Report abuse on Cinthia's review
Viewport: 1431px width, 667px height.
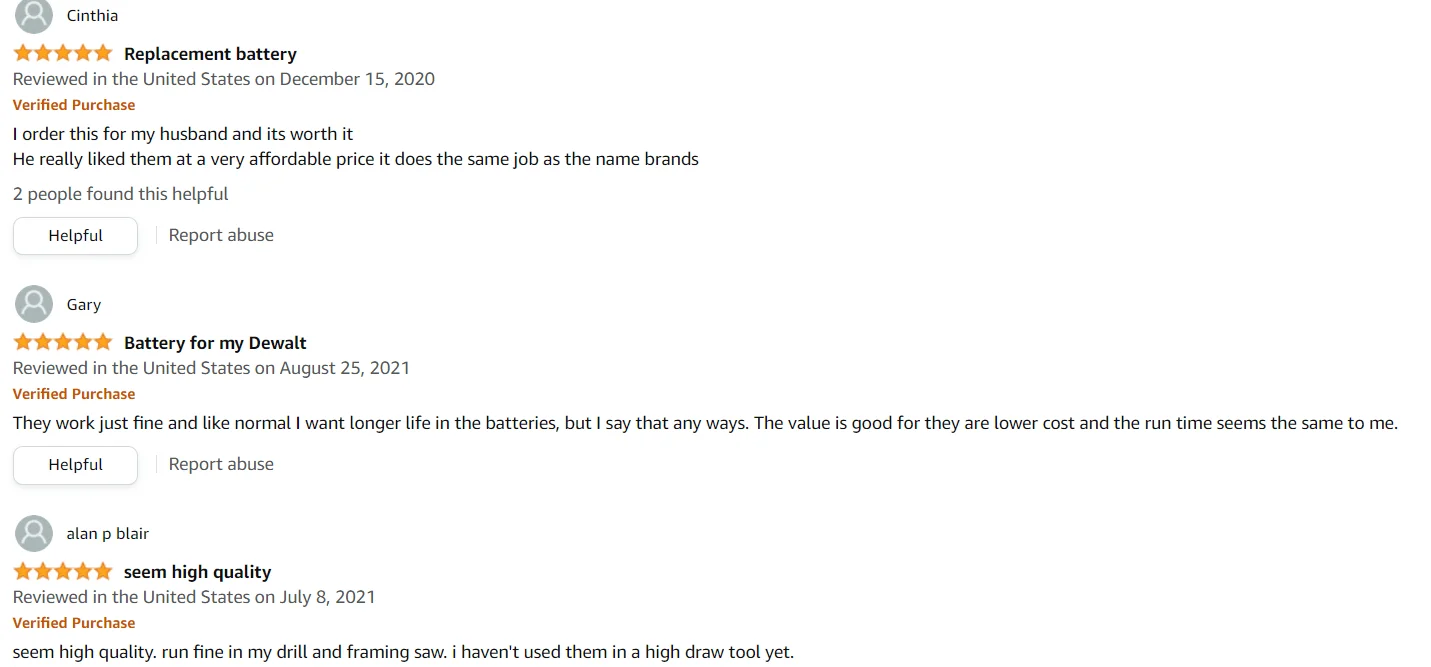(x=221, y=235)
